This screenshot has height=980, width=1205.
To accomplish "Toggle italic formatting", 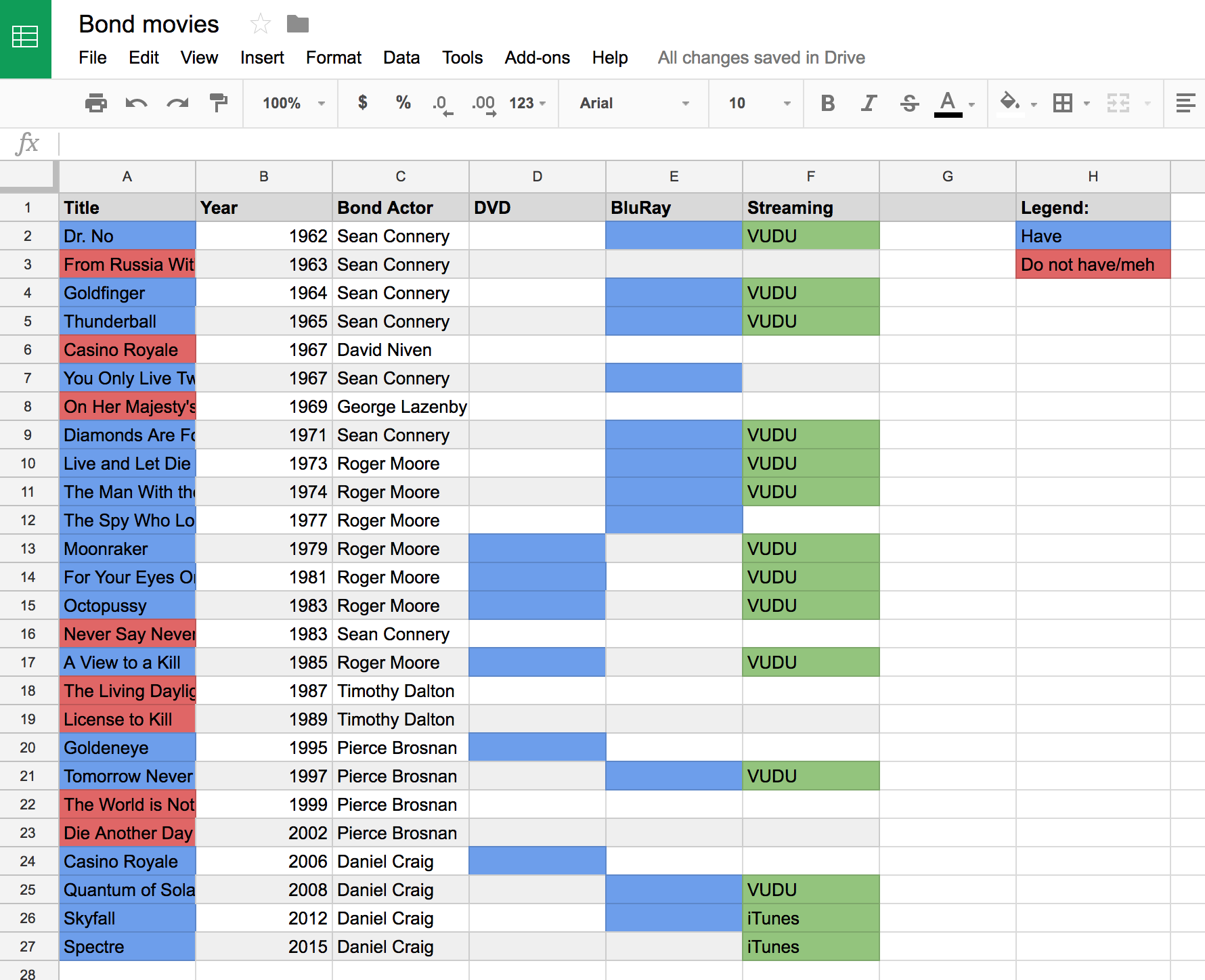I will (x=868, y=103).
